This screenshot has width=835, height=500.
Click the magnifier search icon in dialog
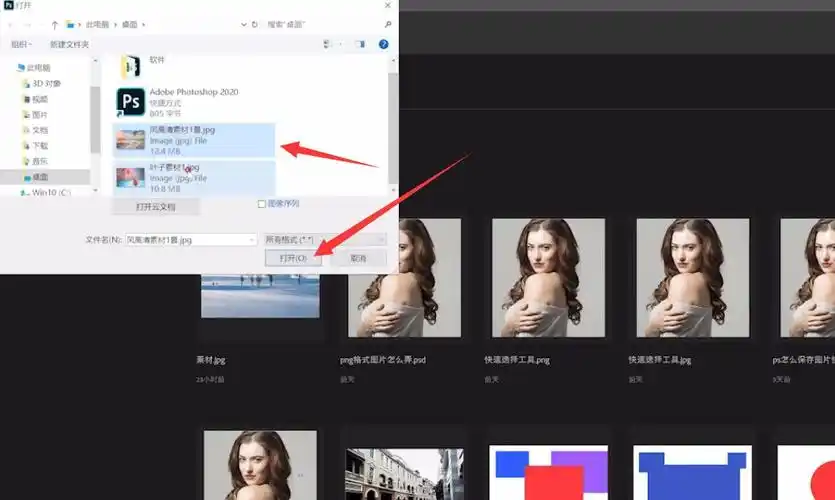point(388,24)
